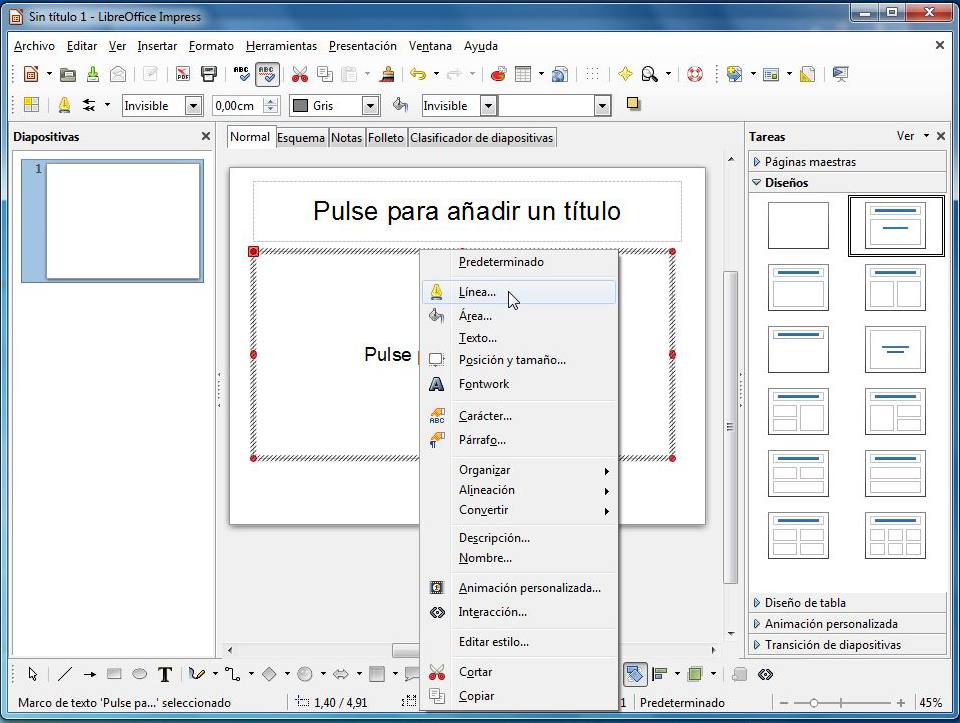This screenshot has width=960, height=723.
Task: Close the Diapositivas panel
Action: (206, 137)
